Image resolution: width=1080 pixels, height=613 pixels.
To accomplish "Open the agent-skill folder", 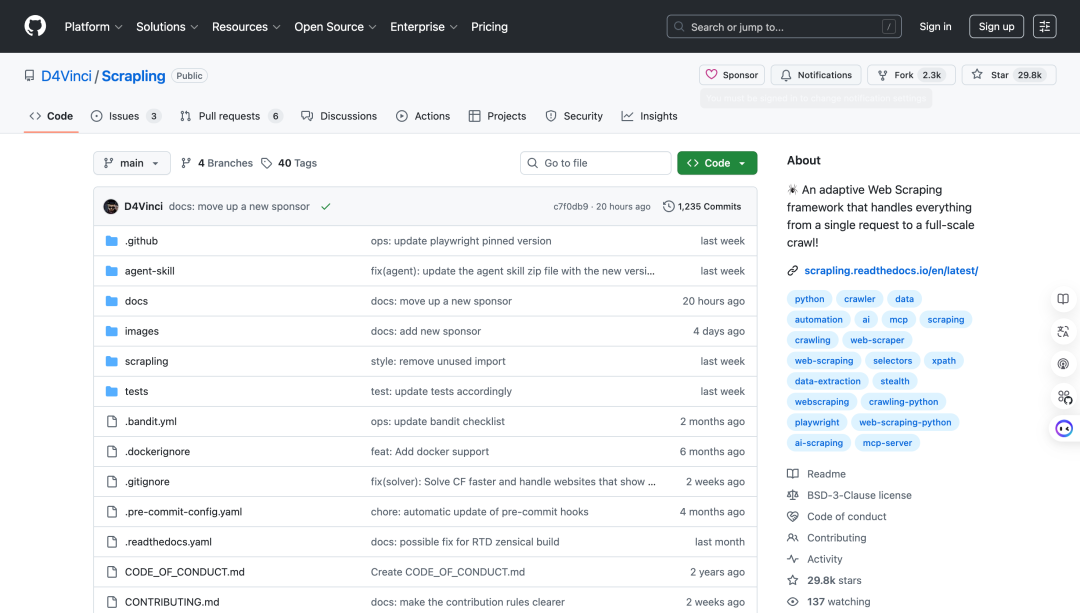I will [149, 271].
